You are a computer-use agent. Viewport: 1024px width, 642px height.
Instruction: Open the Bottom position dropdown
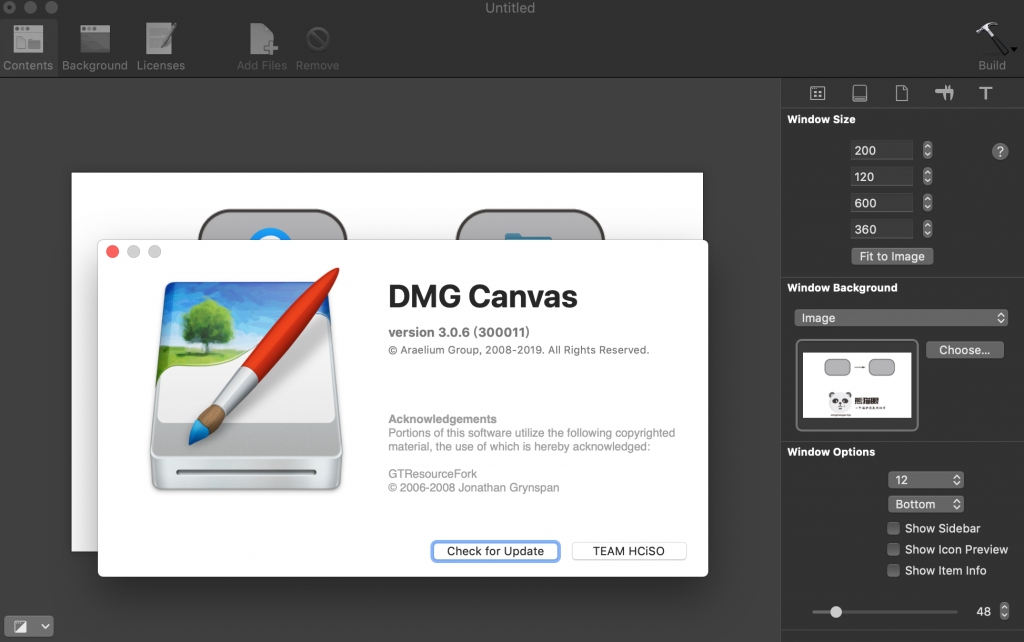[x=925, y=504]
